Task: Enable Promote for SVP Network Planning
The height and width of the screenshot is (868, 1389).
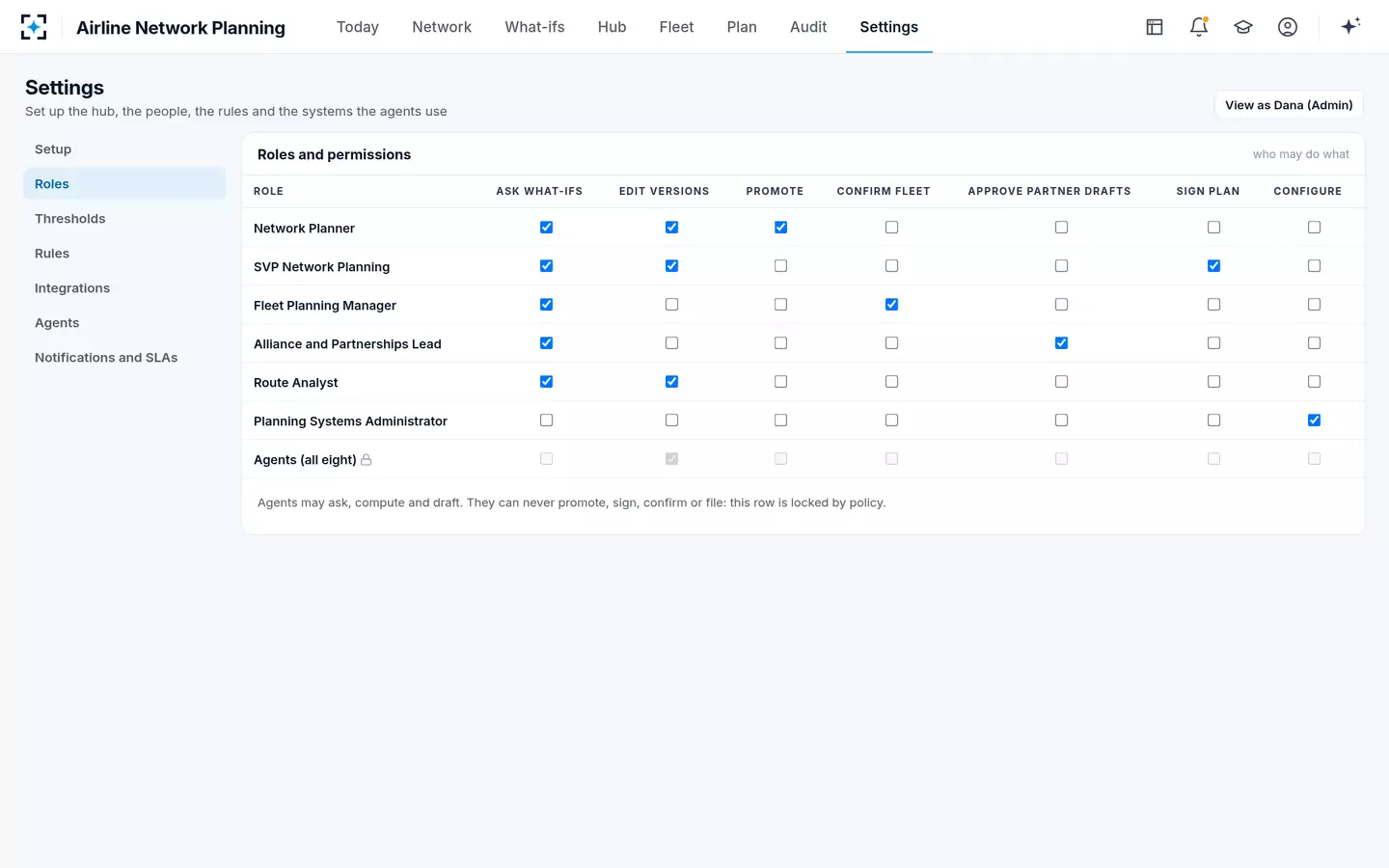Action: tap(781, 266)
